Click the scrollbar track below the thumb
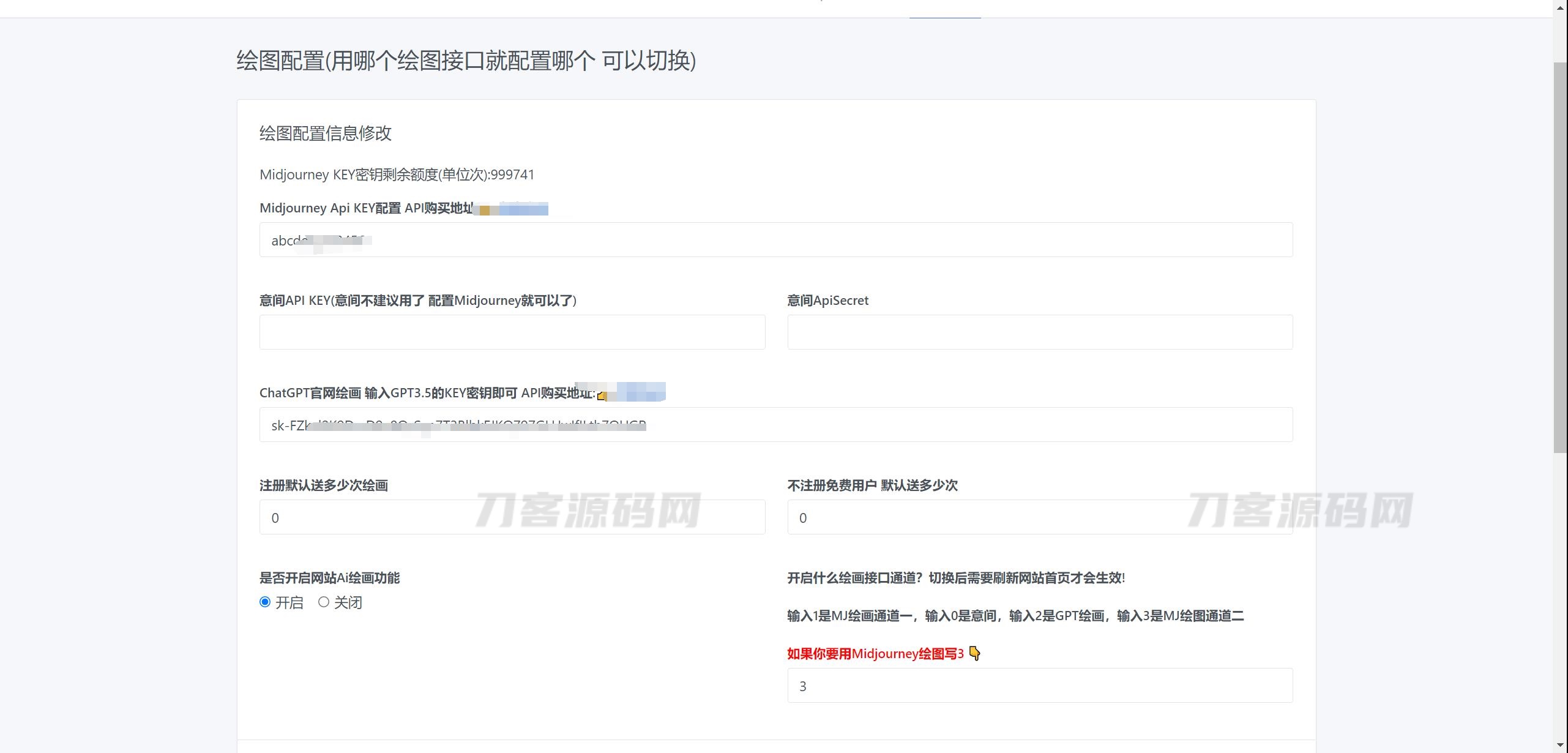 point(1560,594)
